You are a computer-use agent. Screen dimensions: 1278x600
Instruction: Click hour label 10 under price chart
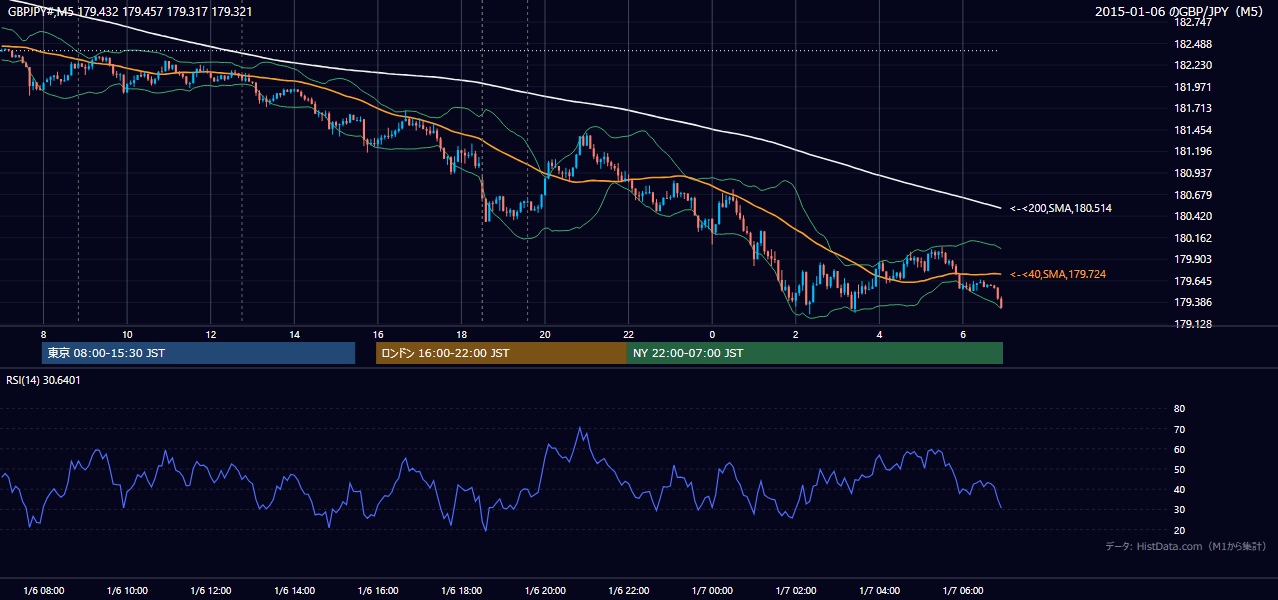pyautogui.click(x=127, y=334)
